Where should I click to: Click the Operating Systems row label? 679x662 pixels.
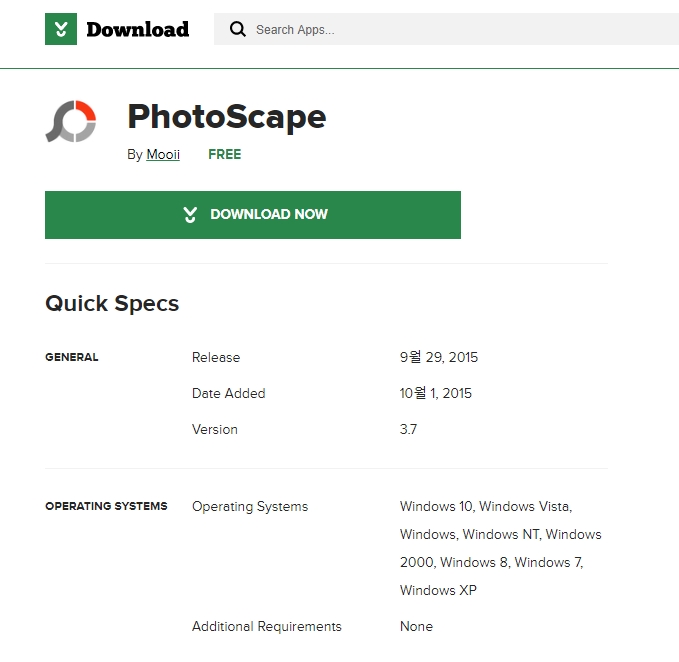tap(250, 507)
